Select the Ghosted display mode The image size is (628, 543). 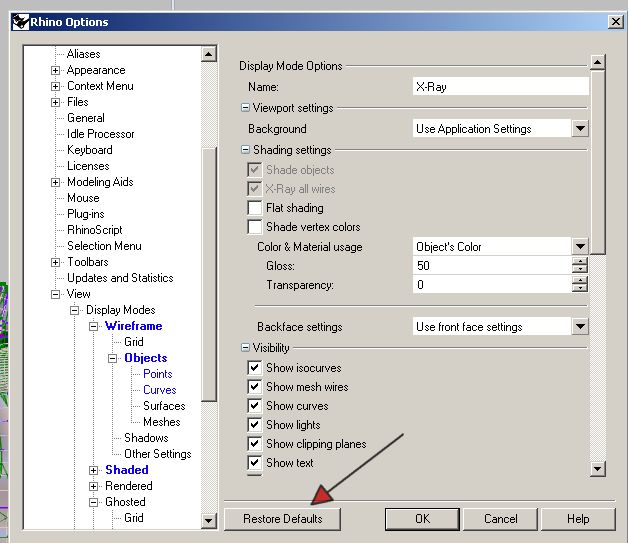pos(125,502)
